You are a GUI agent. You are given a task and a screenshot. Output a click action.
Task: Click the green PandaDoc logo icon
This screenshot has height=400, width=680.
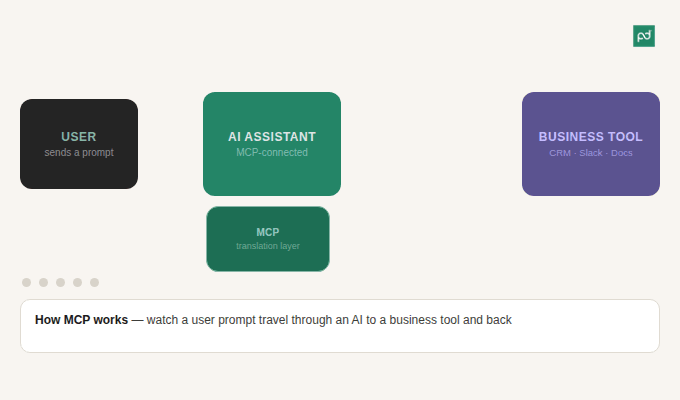[x=644, y=36]
